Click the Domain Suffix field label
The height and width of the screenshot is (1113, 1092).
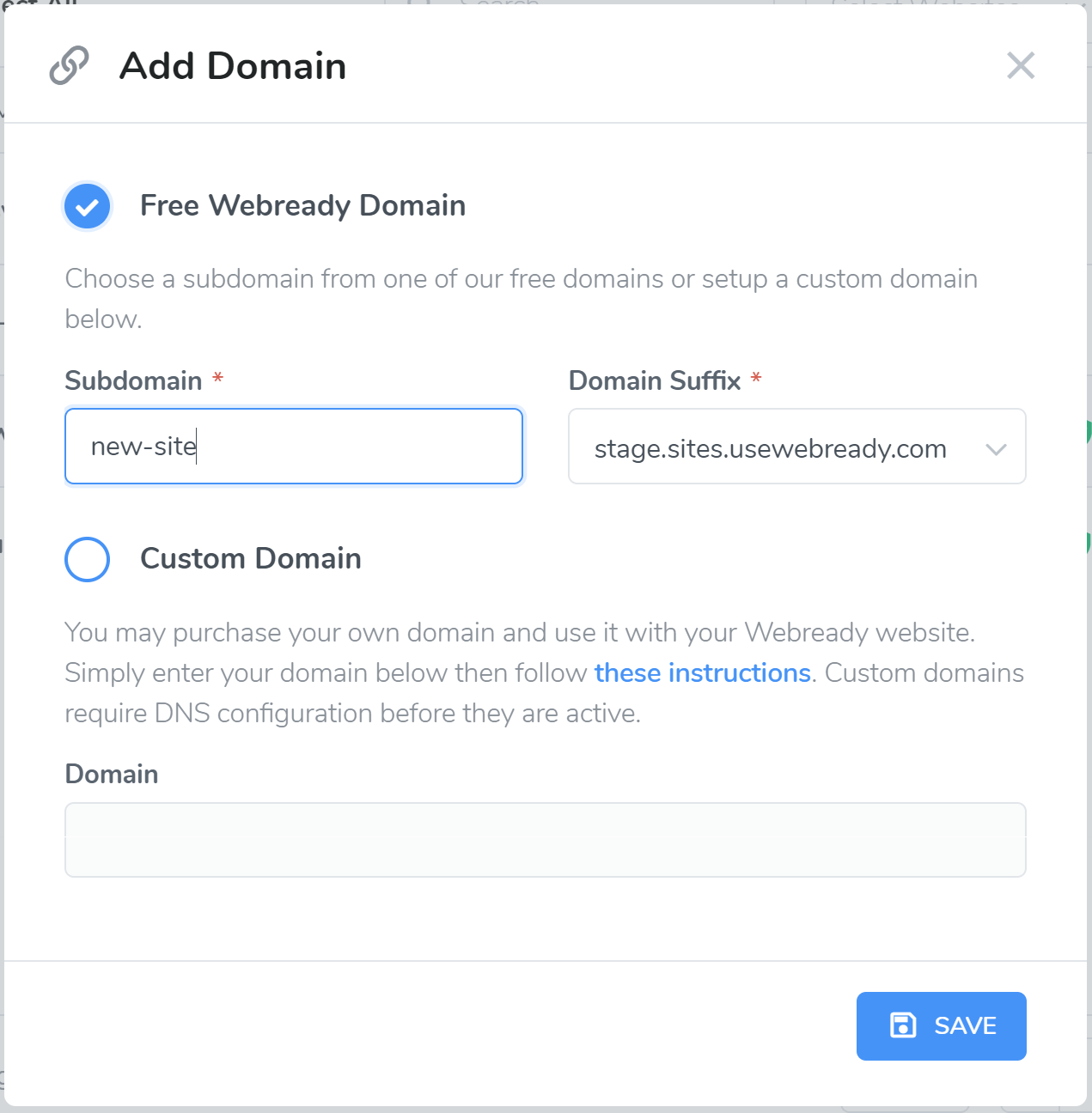(654, 380)
